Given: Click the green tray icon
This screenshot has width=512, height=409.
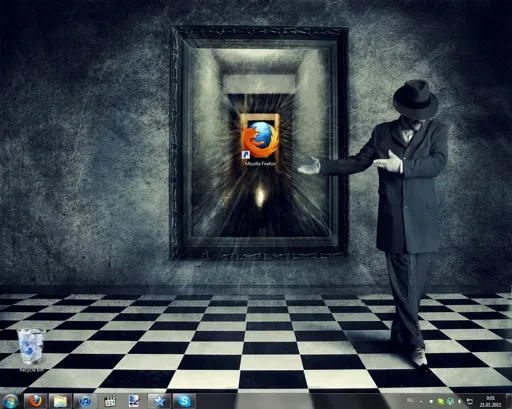Looking at the screenshot, I should [x=441, y=402].
